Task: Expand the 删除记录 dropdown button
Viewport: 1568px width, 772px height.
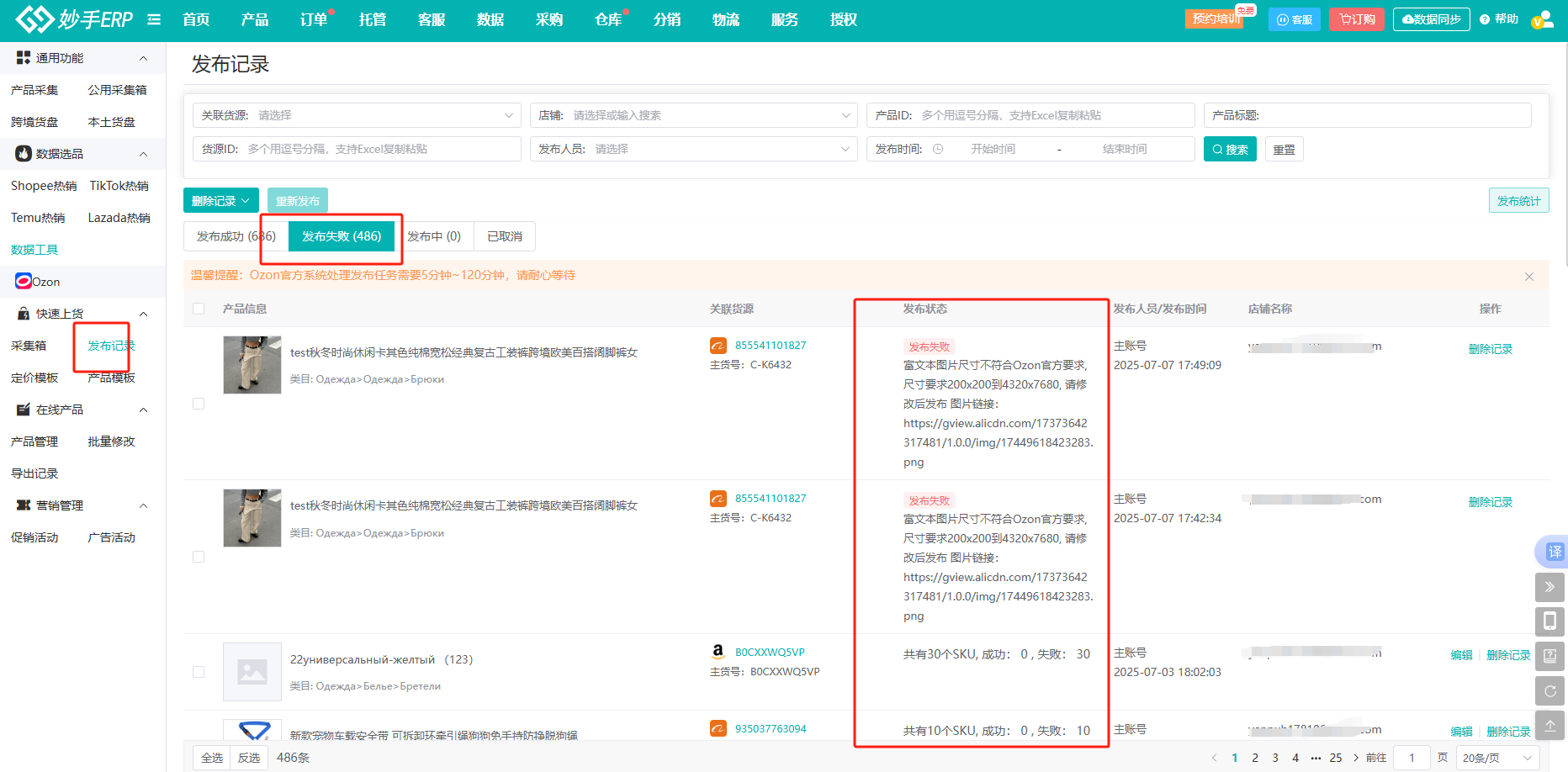Action: pos(221,201)
